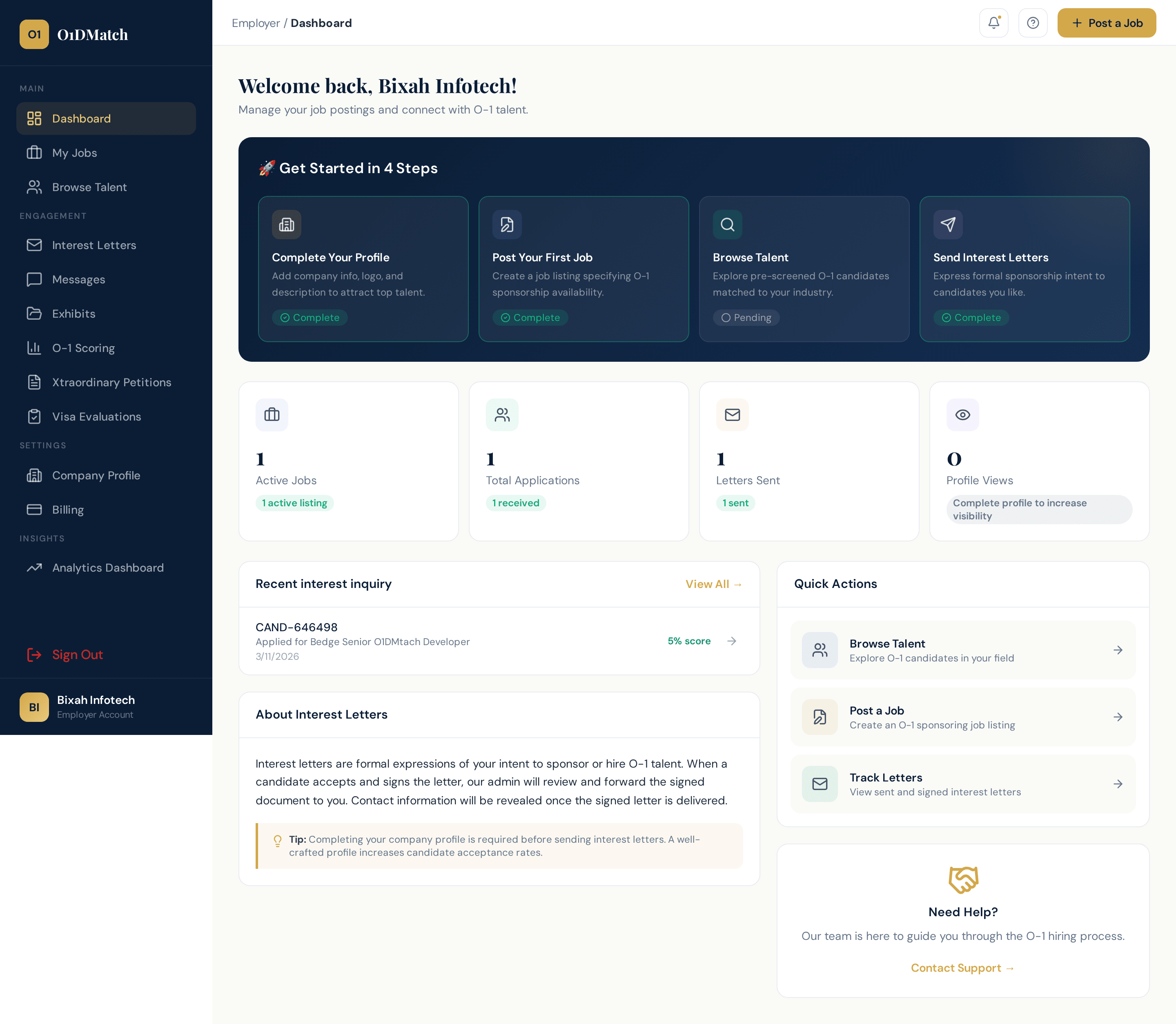The width and height of the screenshot is (1176, 1024).
Task: Click the magnifier icon in Browse Talent step
Action: coord(727,225)
